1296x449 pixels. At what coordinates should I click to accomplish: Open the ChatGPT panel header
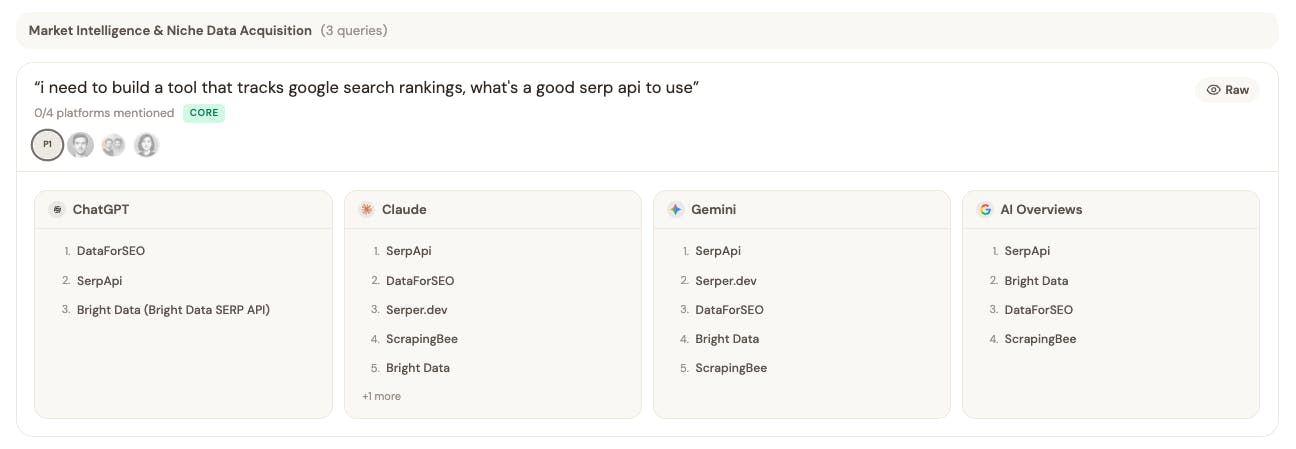point(100,210)
